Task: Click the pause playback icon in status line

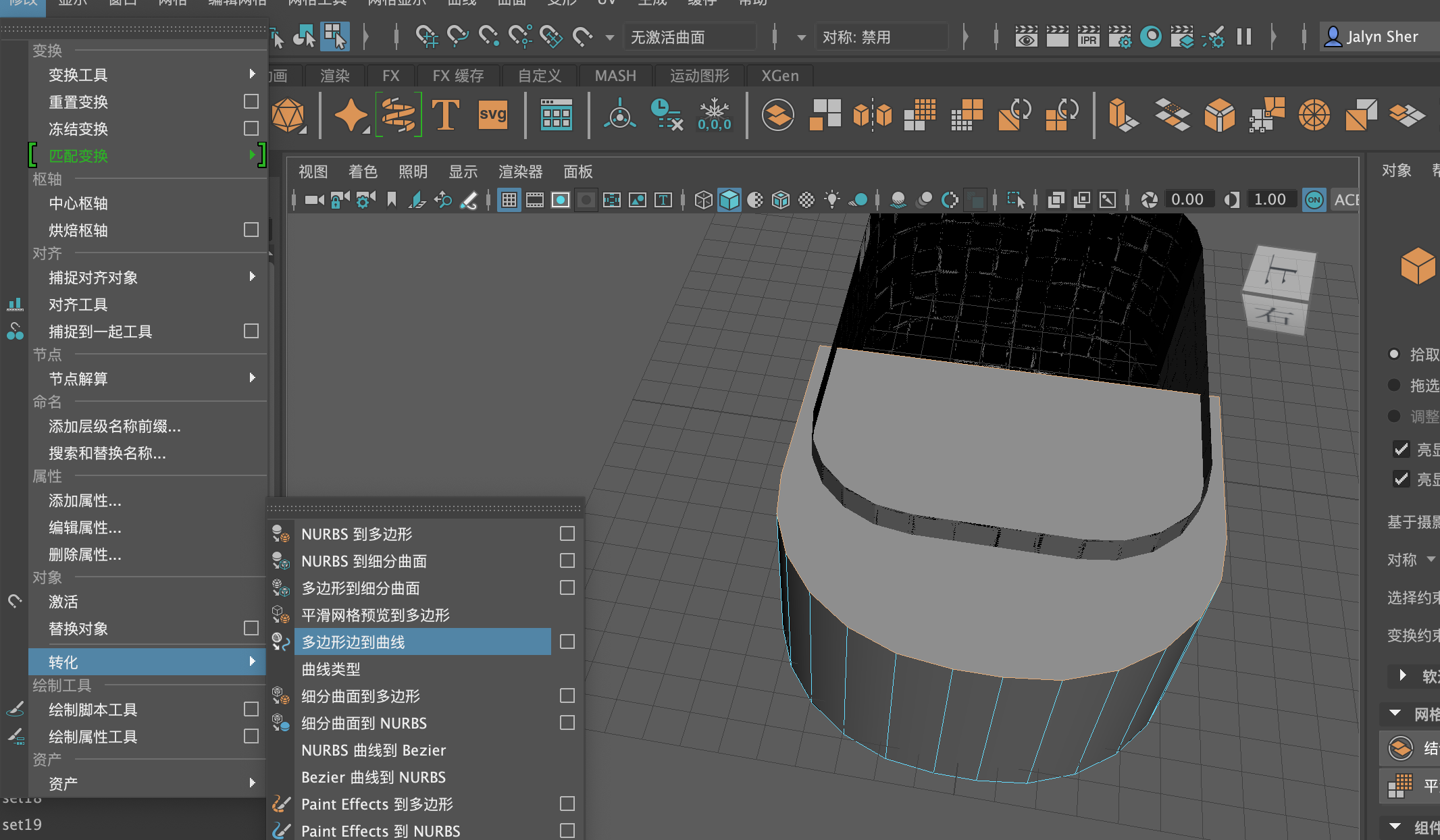Action: click(x=1244, y=37)
